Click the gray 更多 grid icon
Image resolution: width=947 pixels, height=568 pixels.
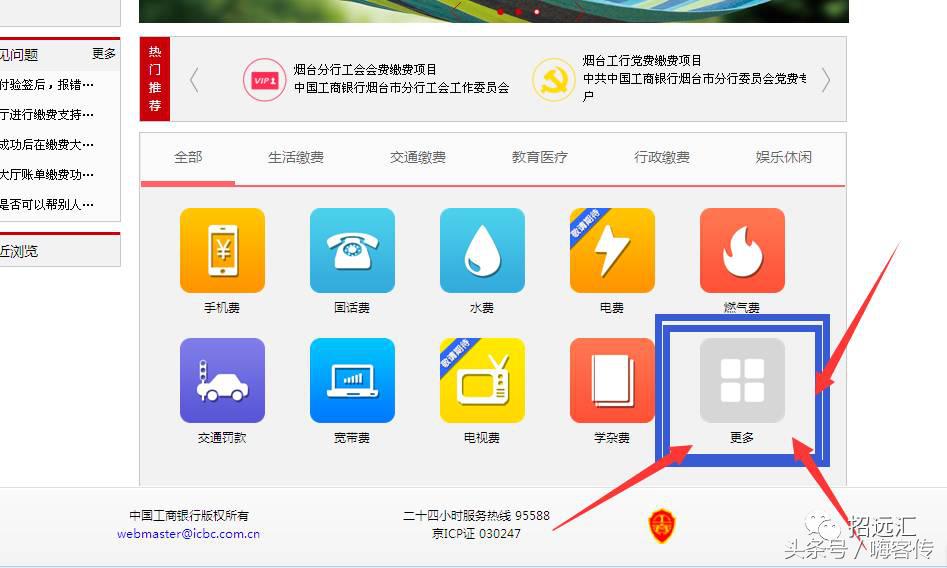(x=742, y=381)
